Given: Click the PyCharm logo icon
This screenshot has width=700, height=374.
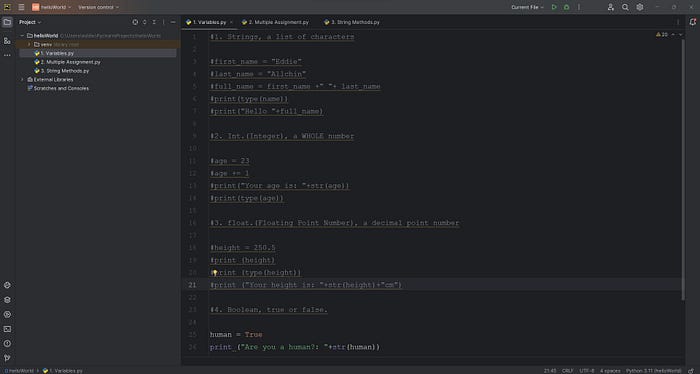Looking at the screenshot, I should [7, 7].
